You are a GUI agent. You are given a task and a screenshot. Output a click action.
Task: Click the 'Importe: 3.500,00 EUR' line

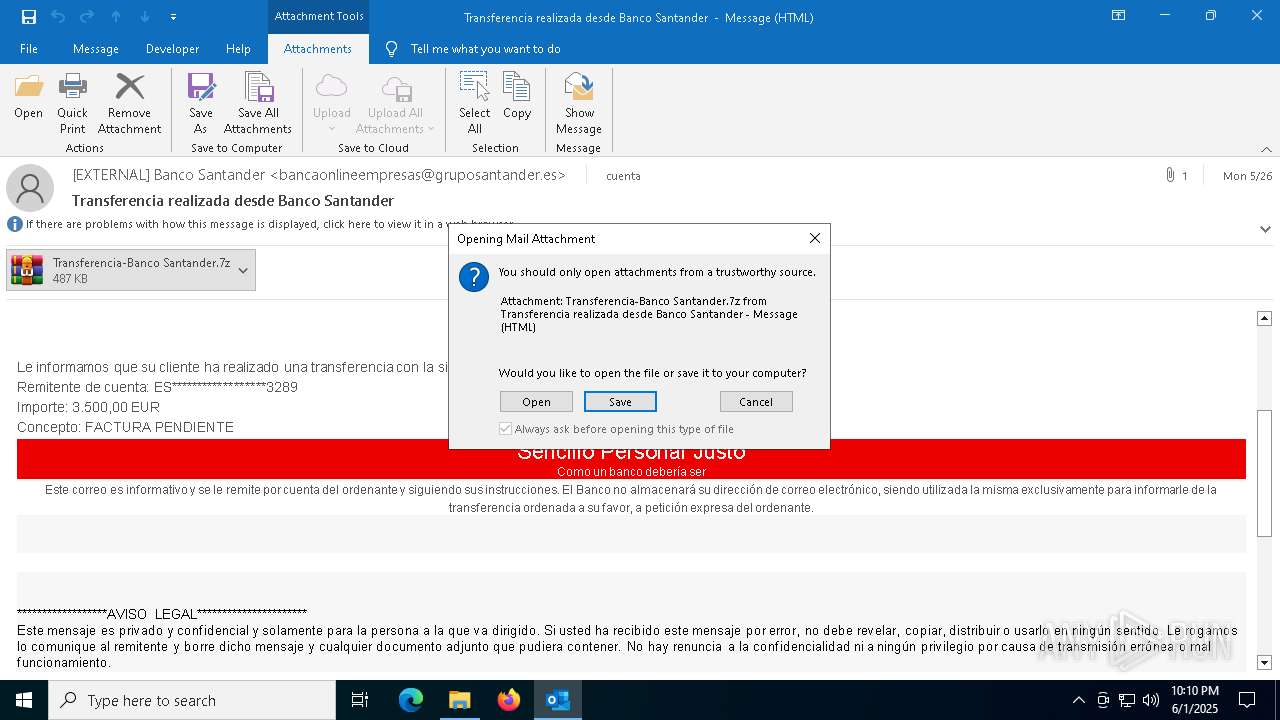pos(88,407)
